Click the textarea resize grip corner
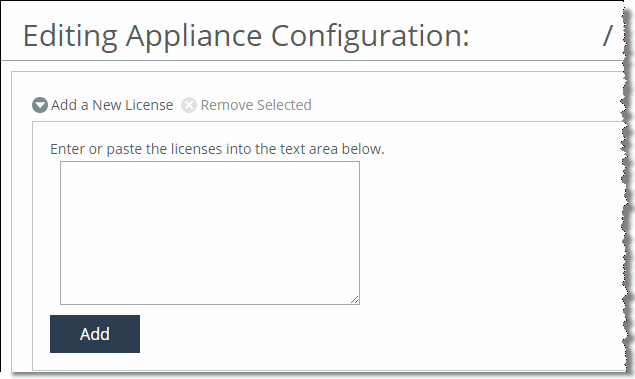The height and width of the screenshot is (379, 635). pyautogui.click(x=354, y=299)
